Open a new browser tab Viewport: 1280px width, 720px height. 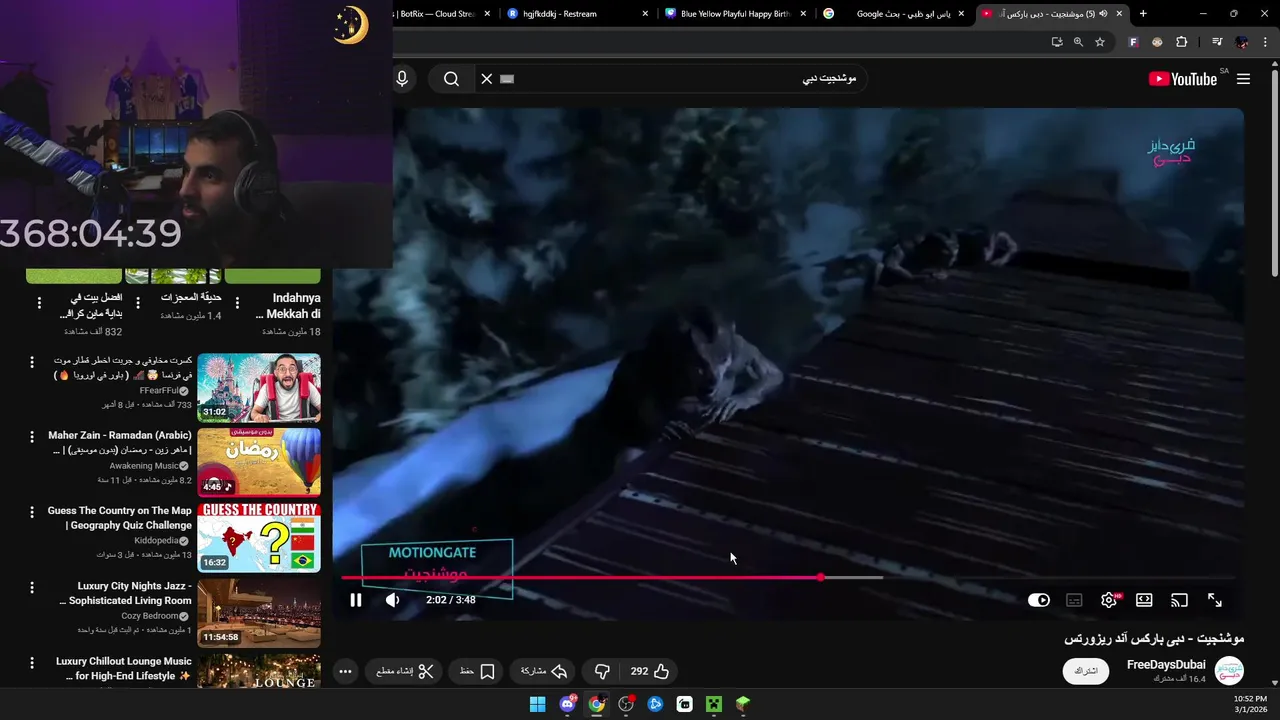1143,14
